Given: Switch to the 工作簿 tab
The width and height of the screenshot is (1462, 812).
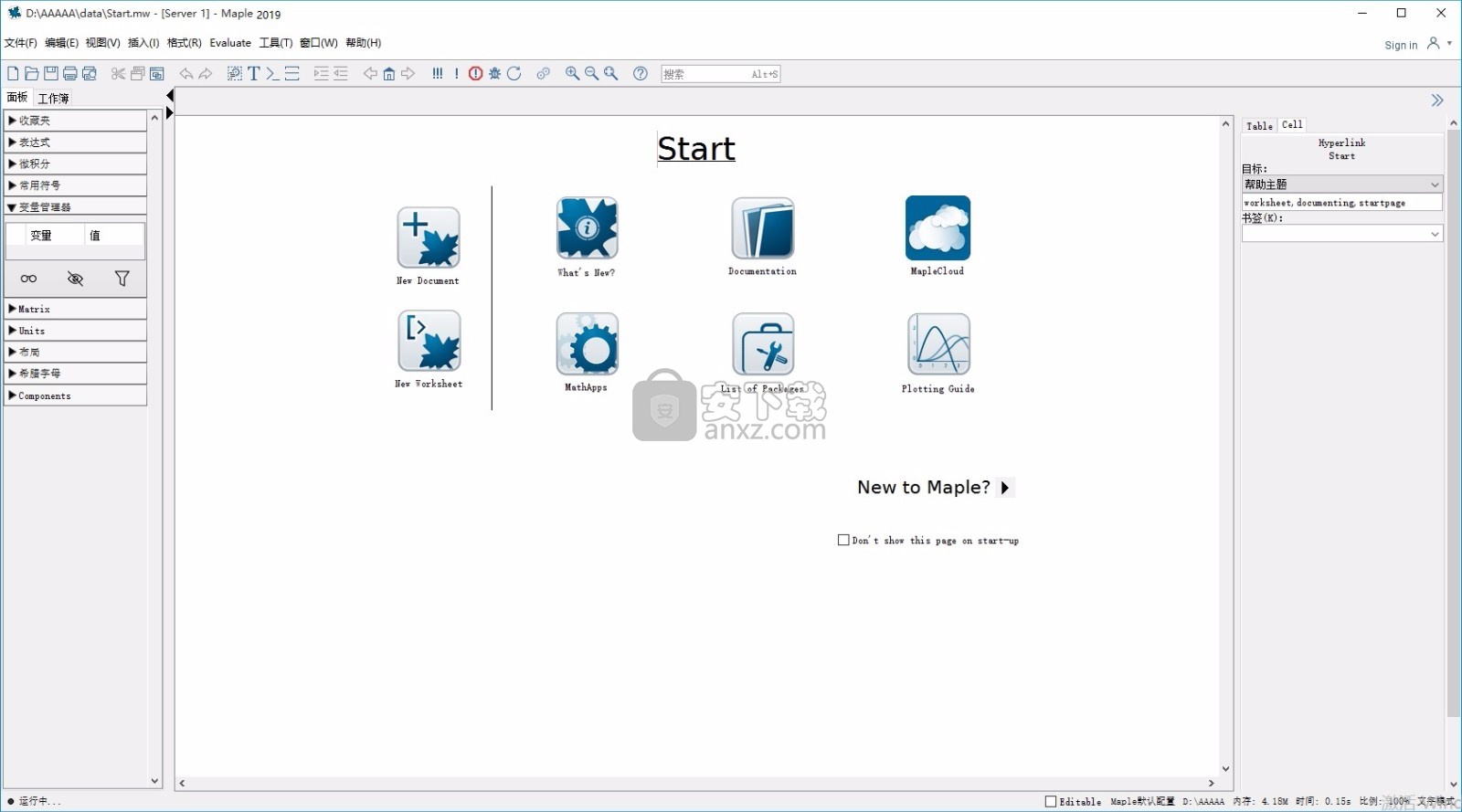Looking at the screenshot, I should click(53, 98).
